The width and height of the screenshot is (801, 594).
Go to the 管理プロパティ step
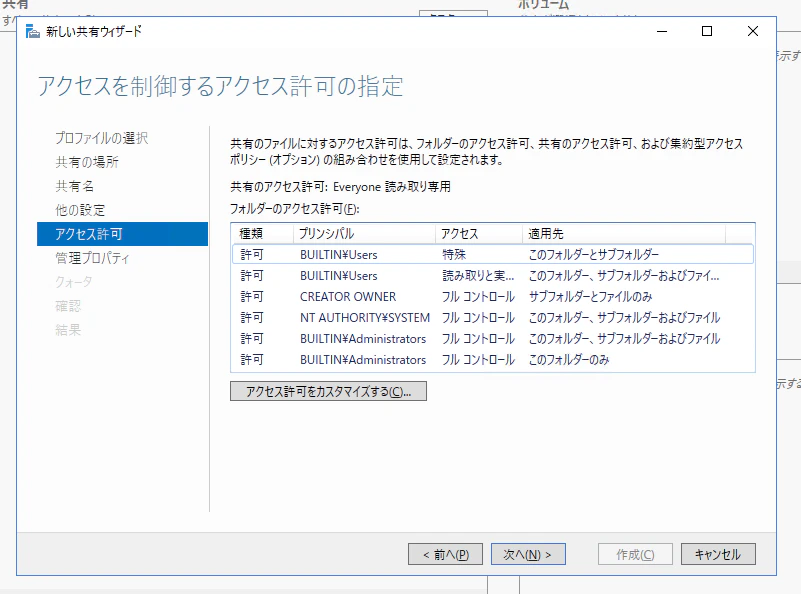point(92,258)
